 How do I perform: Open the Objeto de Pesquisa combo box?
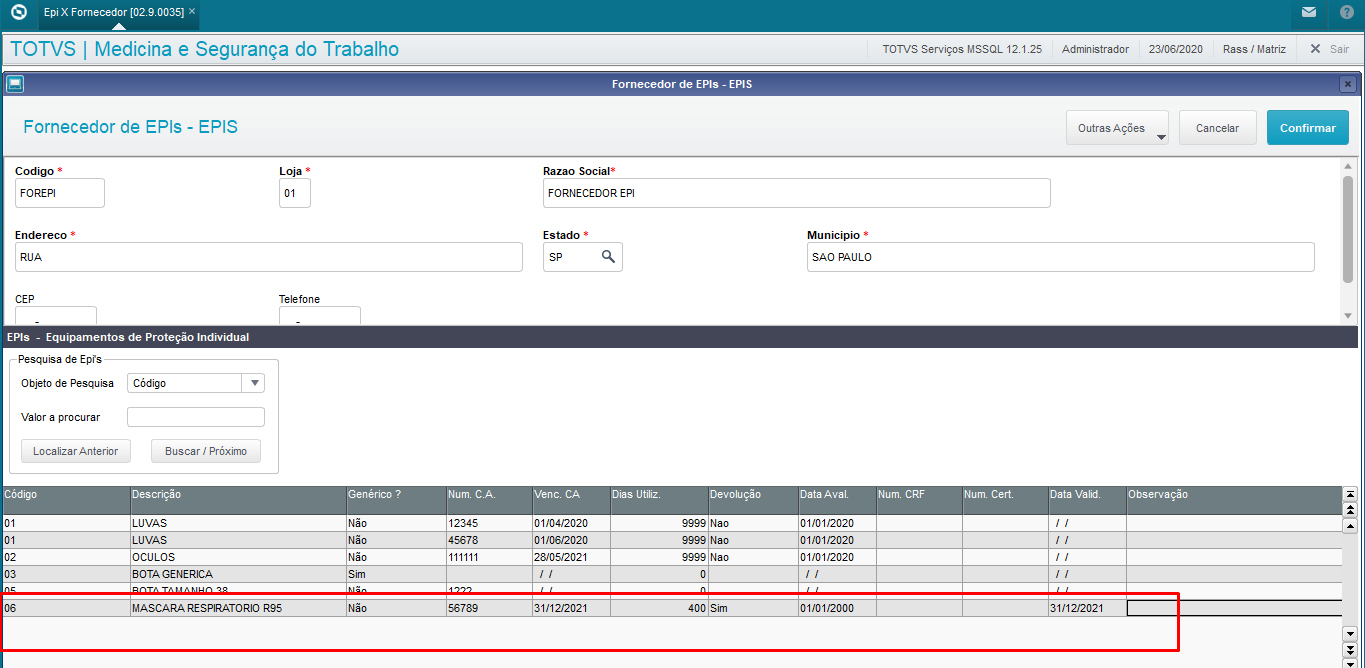click(x=196, y=383)
